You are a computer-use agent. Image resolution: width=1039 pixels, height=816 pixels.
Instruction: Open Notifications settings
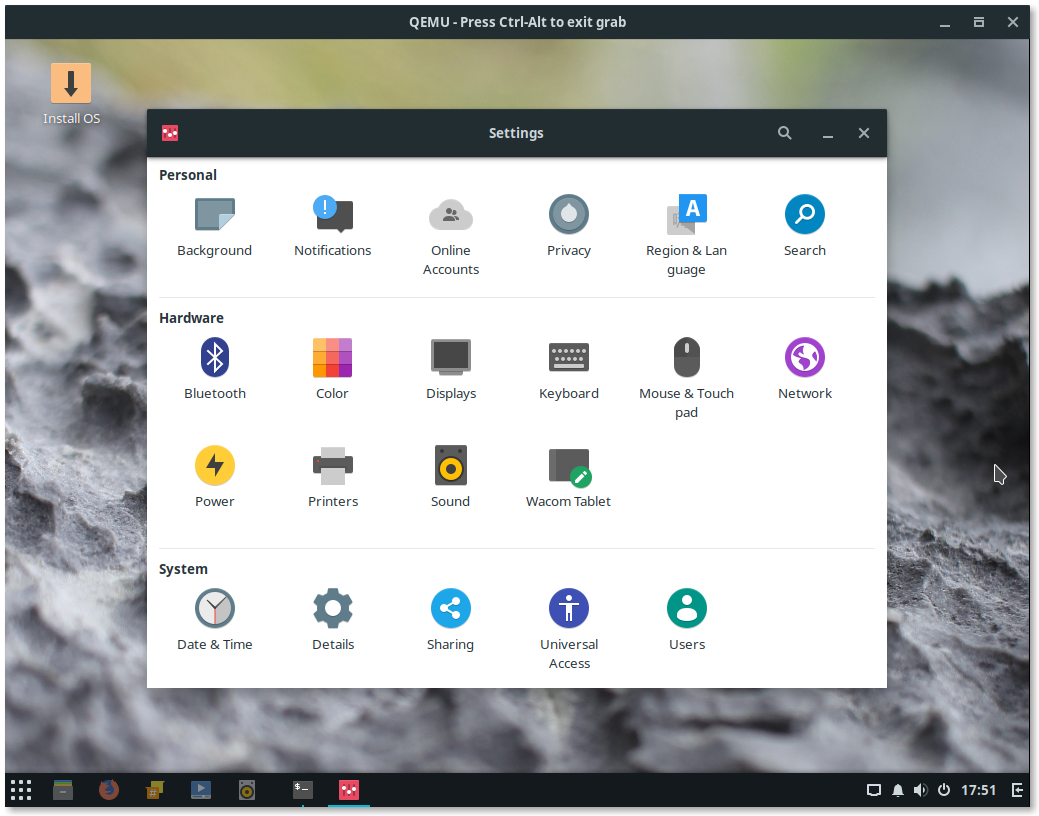(x=333, y=227)
